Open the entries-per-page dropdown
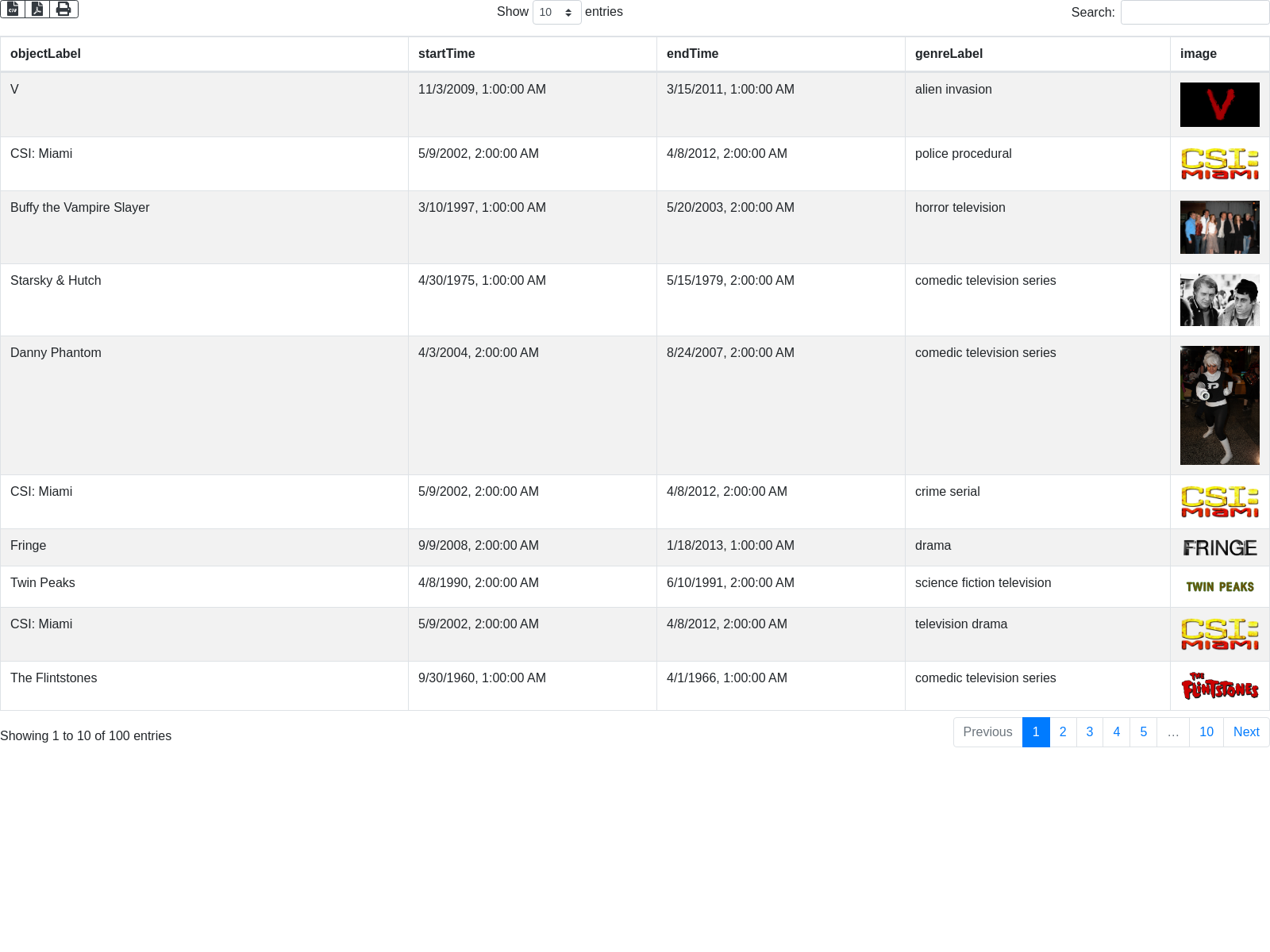This screenshot has height=952, width=1270. tap(556, 13)
